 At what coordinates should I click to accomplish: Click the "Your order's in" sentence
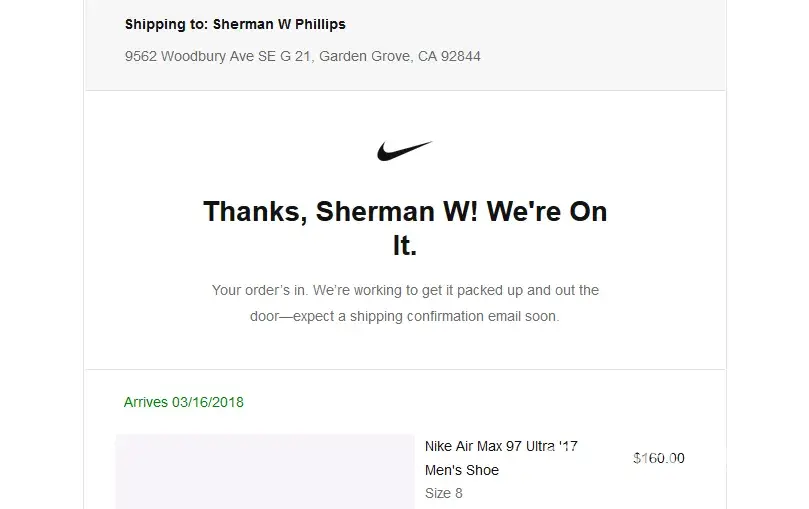(259, 290)
